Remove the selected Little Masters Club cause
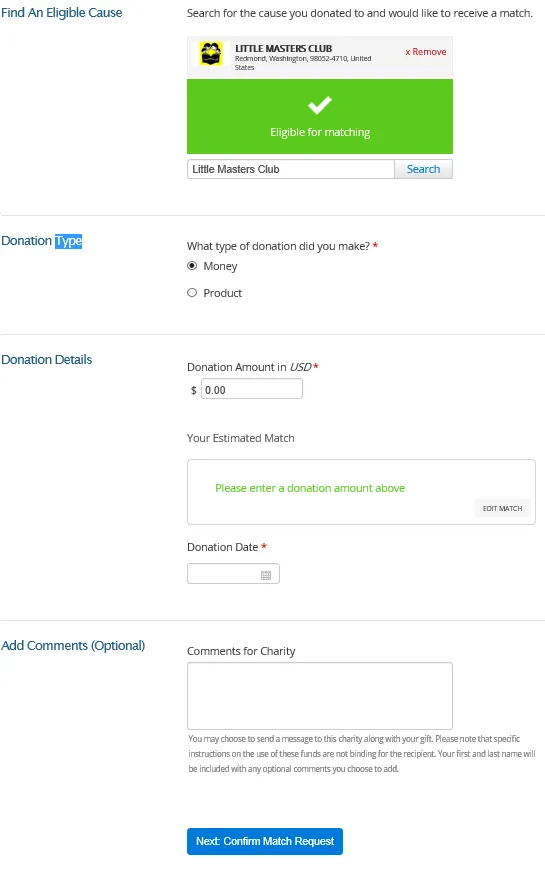545x880 pixels. [425, 52]
